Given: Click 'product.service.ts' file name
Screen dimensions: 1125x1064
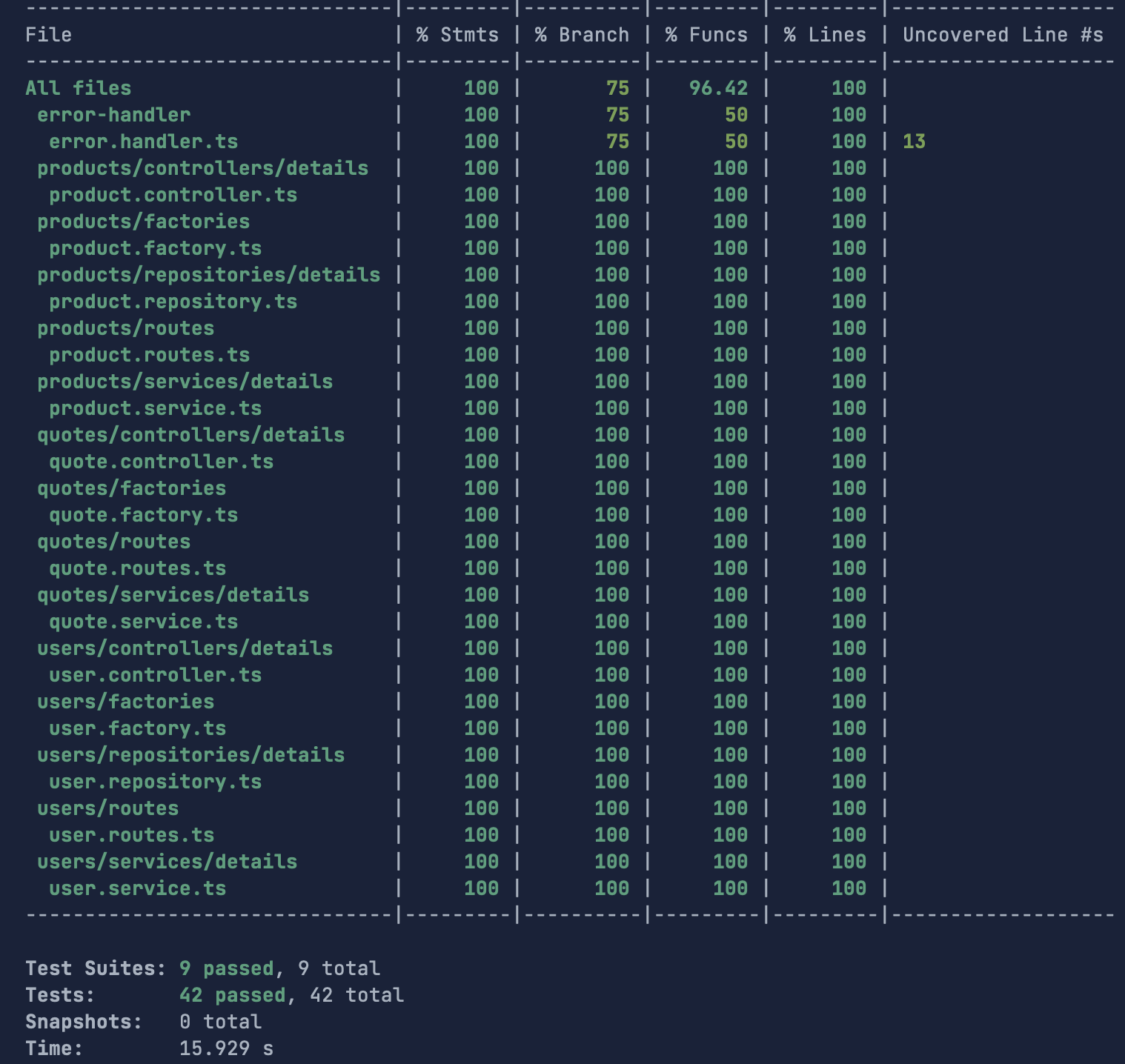Looking at the screenshot, I should [x=155, y=408].
